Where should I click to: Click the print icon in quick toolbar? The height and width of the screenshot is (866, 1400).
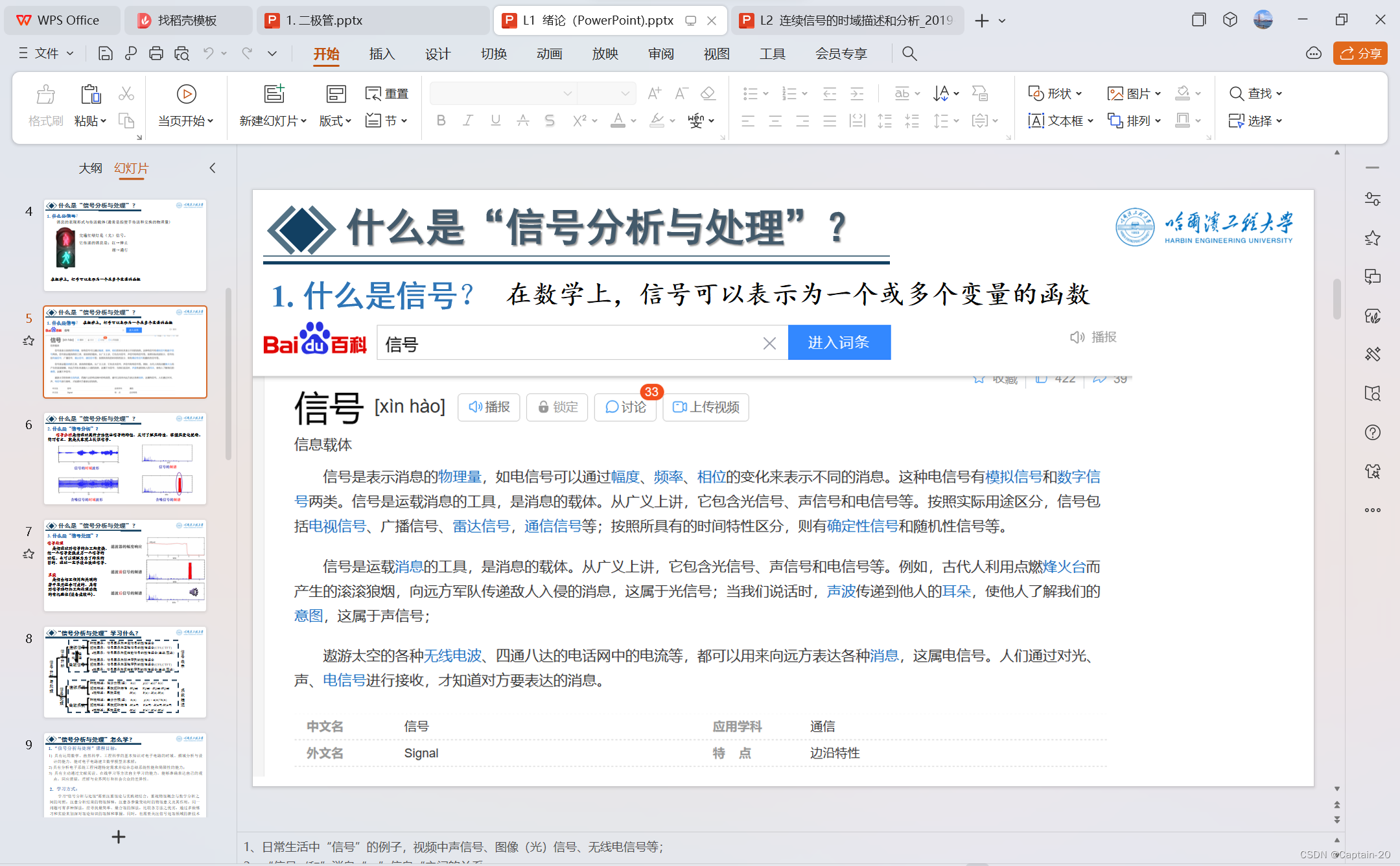(x=156, y=54)
